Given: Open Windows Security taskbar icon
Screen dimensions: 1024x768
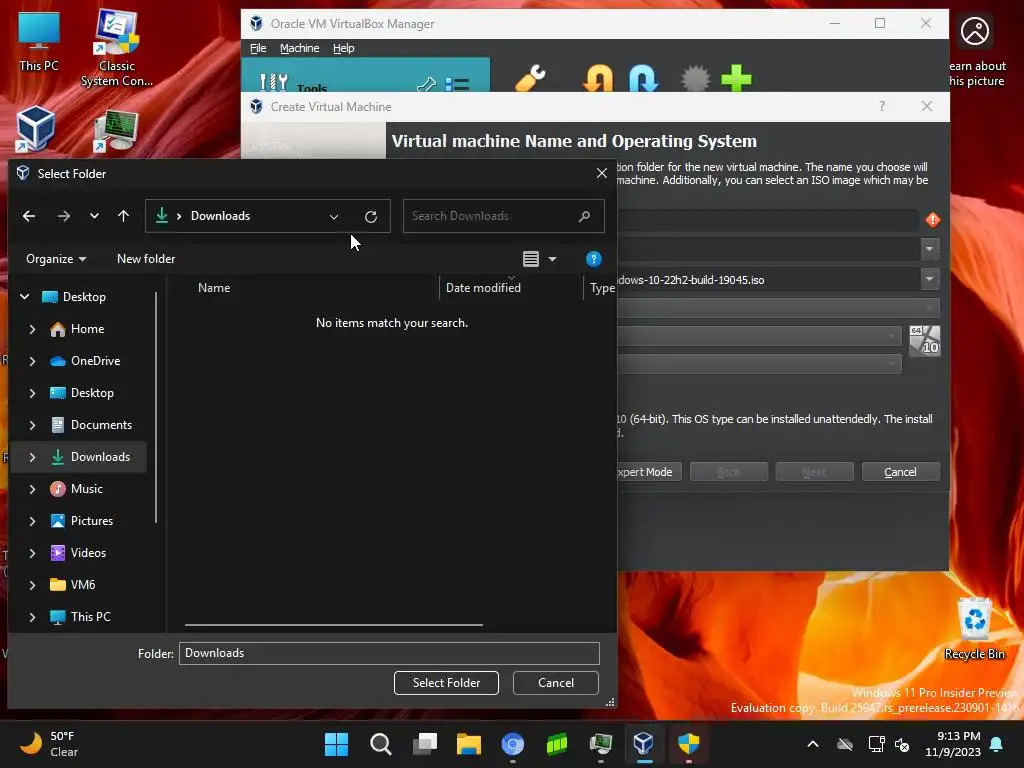Looking at the screenshot, I should click(688, 744).
